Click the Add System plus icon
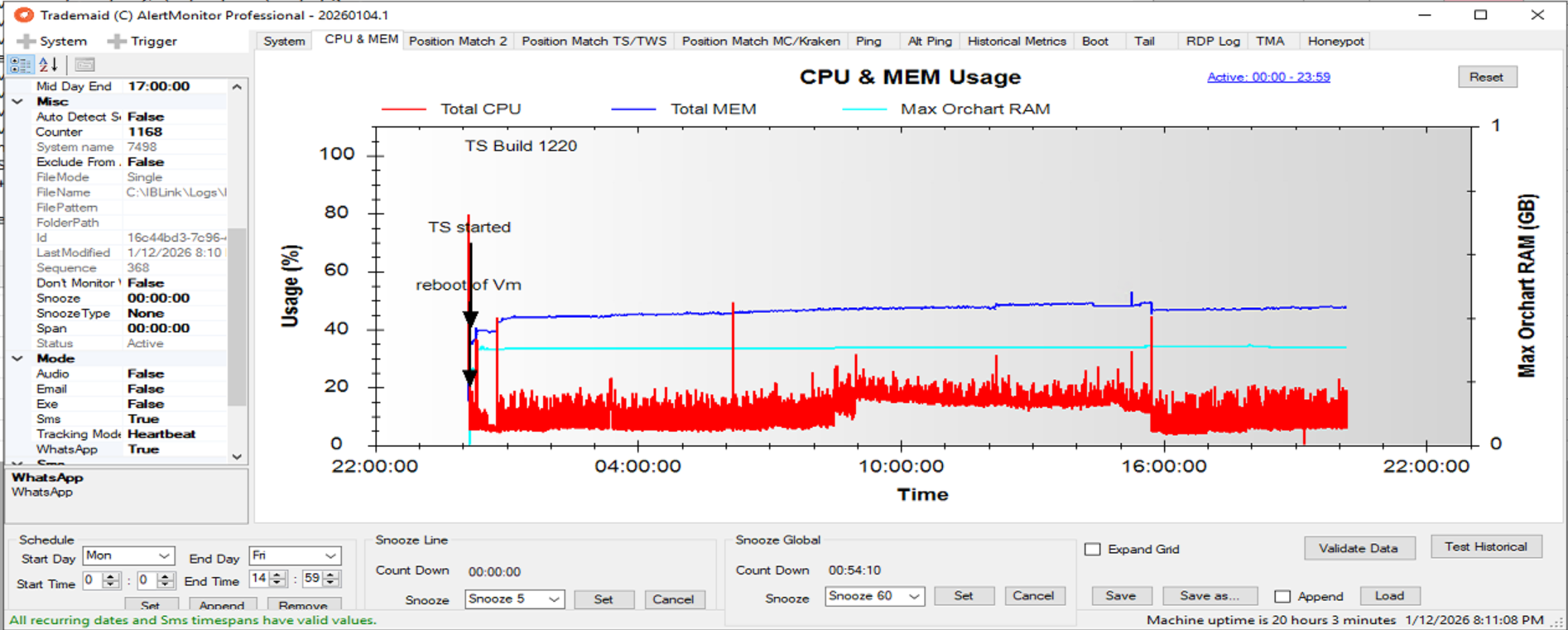1568x630 pixels. [x=27, y=41]
